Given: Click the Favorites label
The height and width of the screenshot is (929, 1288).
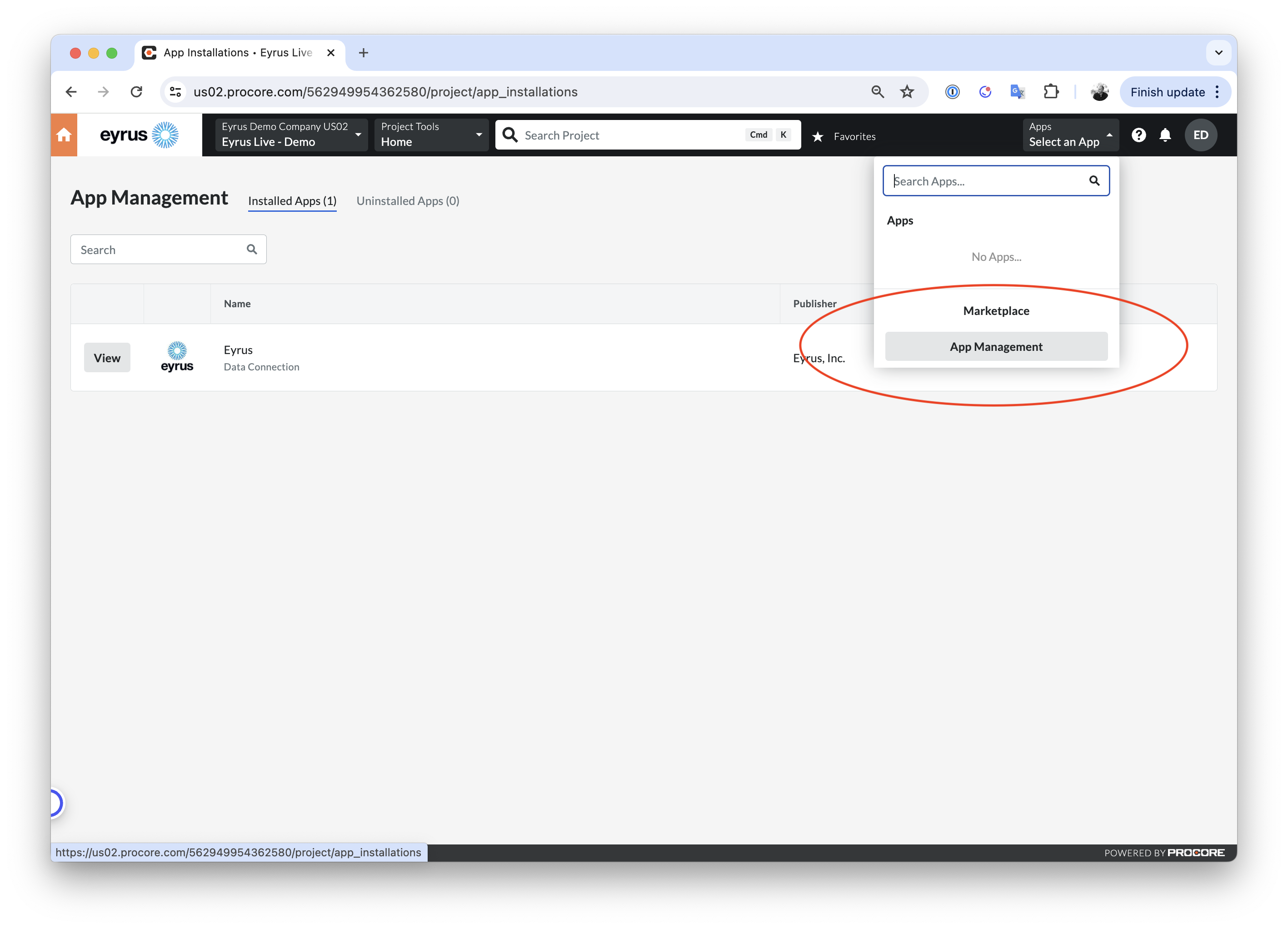Looking at the screenshot, I should (x=855, y=136).
